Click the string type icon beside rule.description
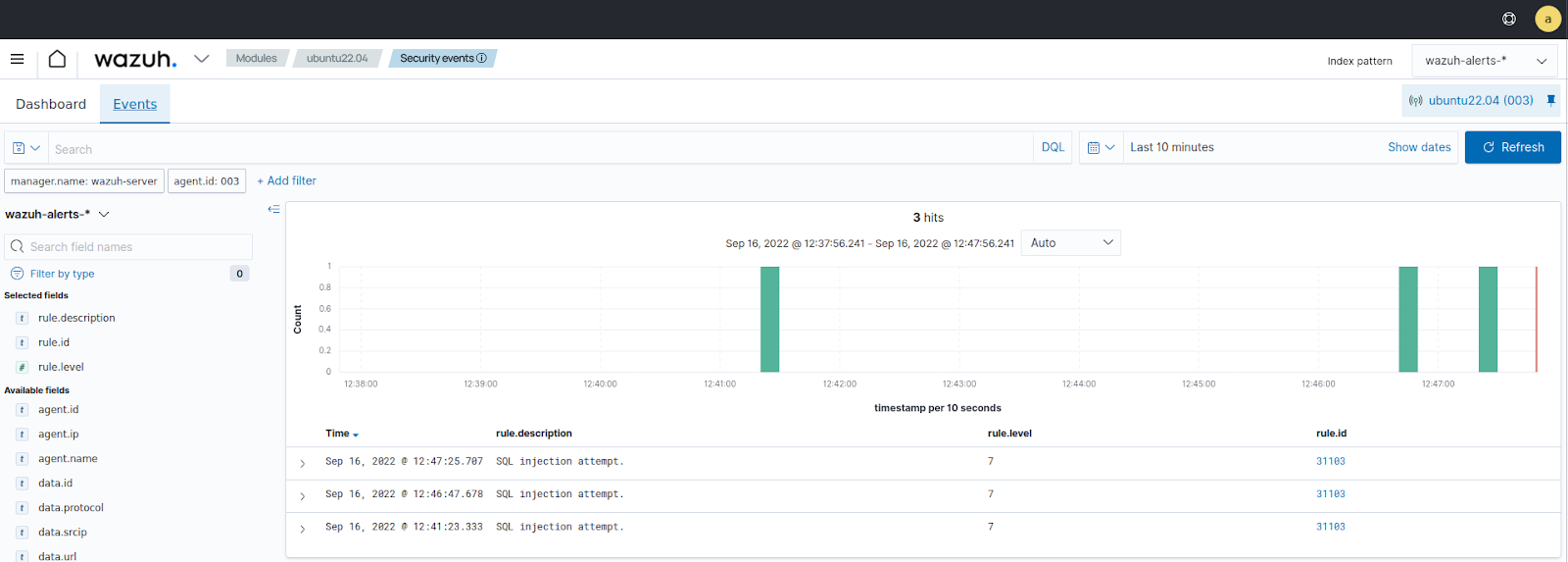 coord(22,318)
